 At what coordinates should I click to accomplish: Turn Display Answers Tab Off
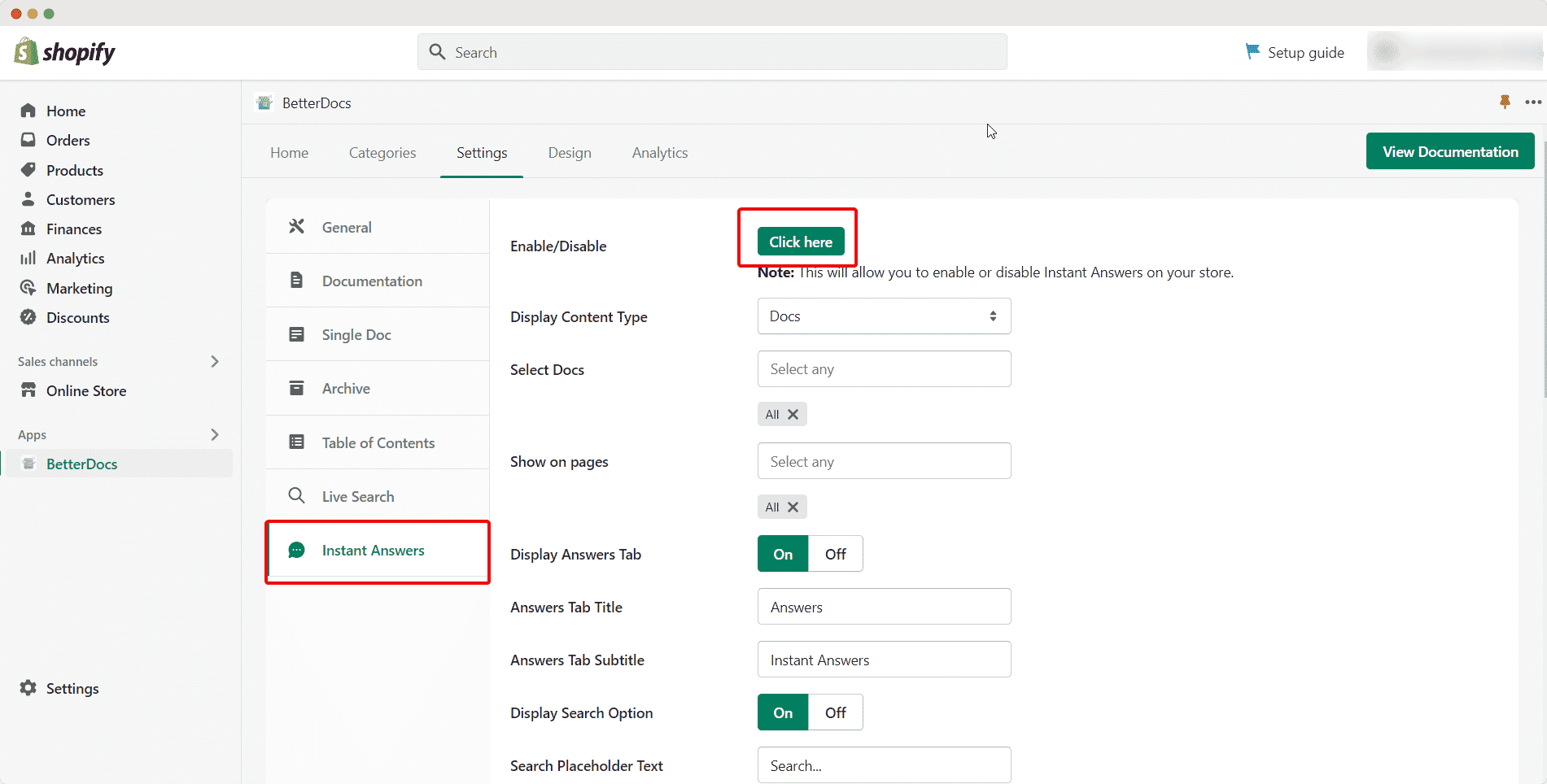pos(836,554)
